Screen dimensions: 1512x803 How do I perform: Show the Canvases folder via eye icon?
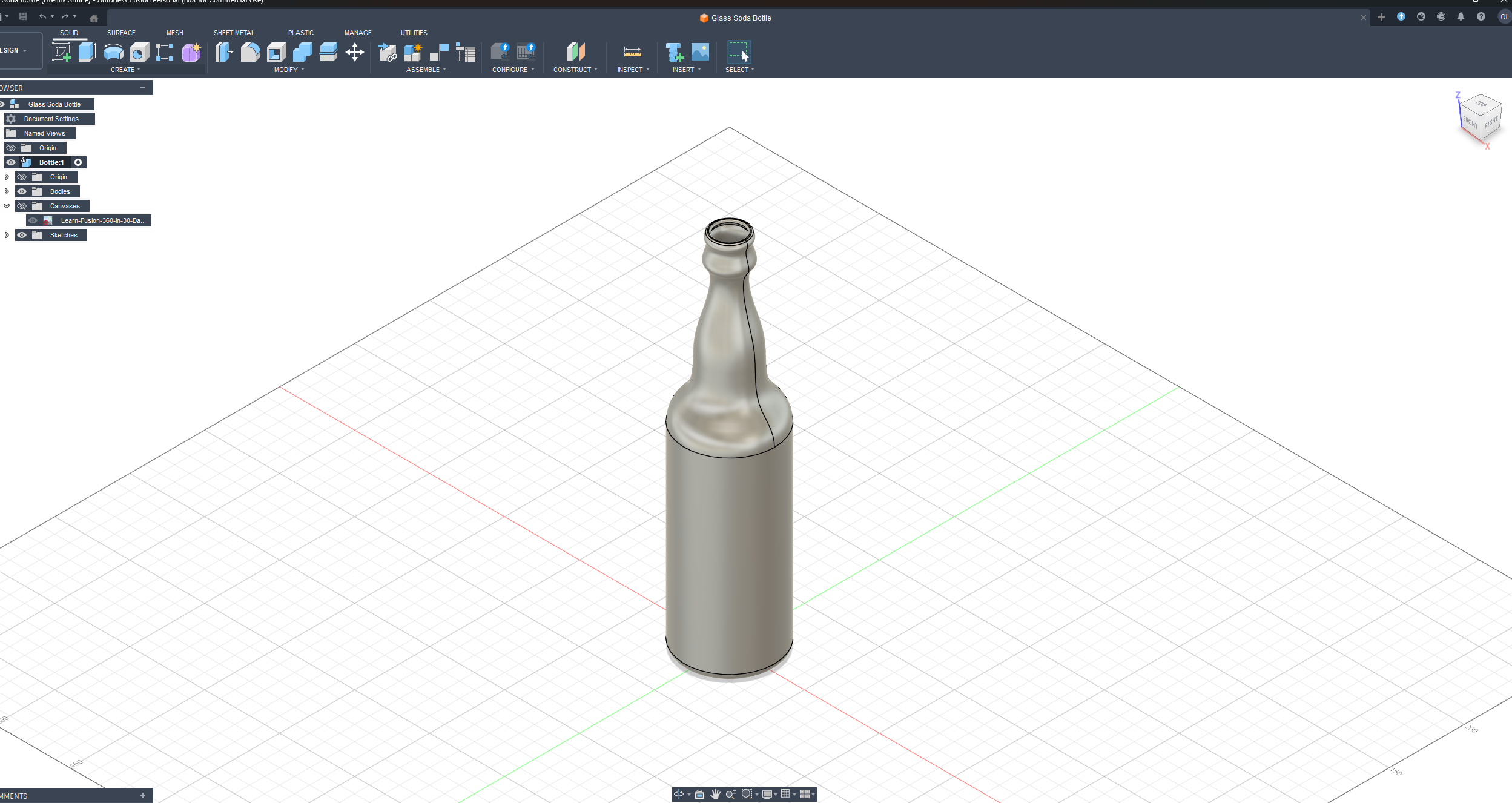pos(22,206)
